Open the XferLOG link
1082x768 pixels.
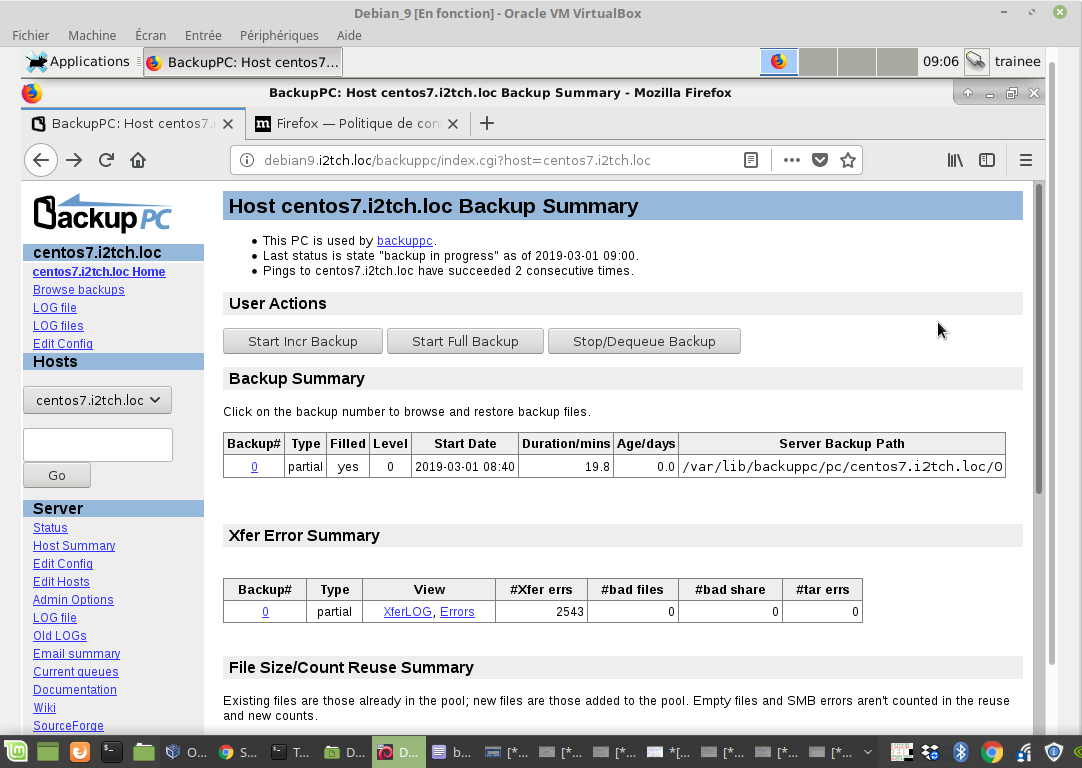408,612
